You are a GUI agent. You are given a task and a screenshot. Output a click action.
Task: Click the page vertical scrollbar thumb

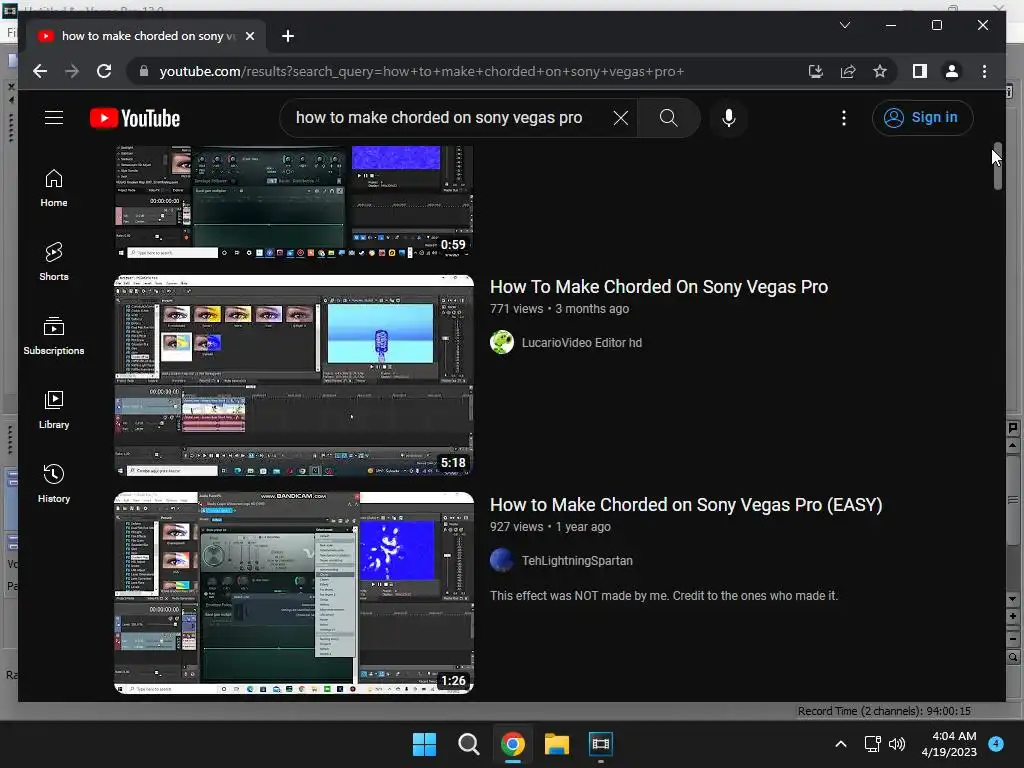[x=997, y=166]
